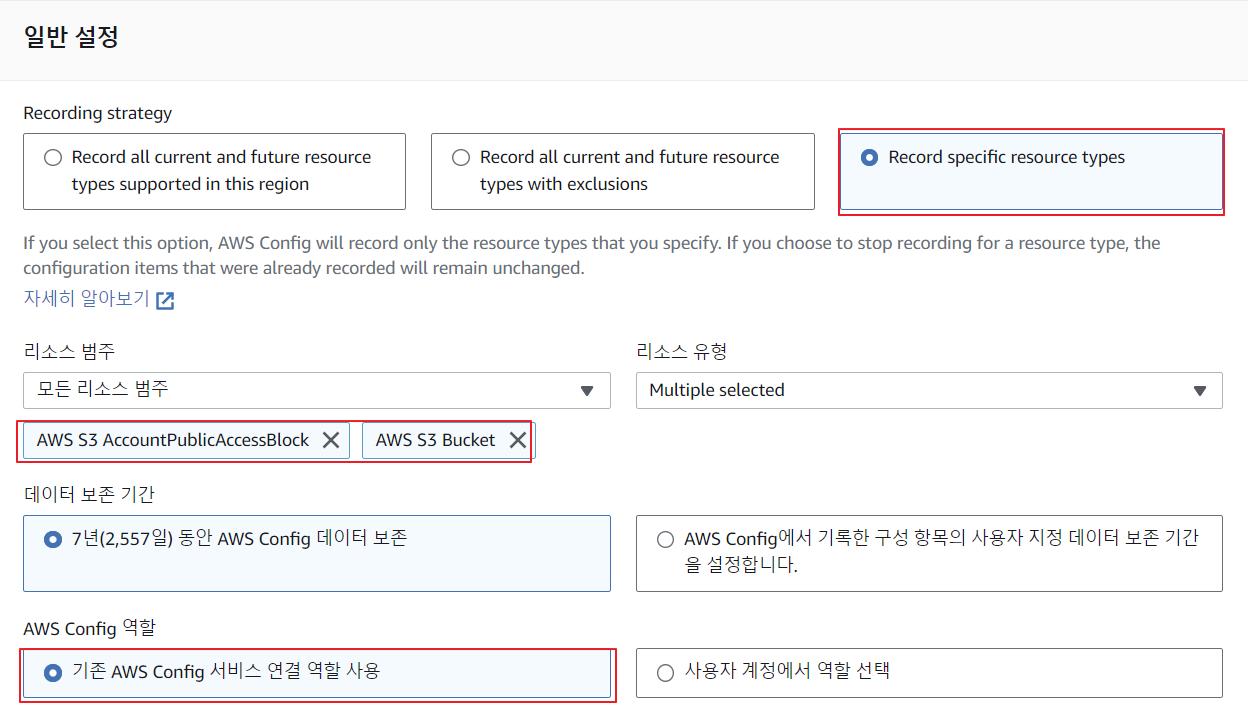Click the Recording strategy label
1248x722 pixels.
coord(98,113)
